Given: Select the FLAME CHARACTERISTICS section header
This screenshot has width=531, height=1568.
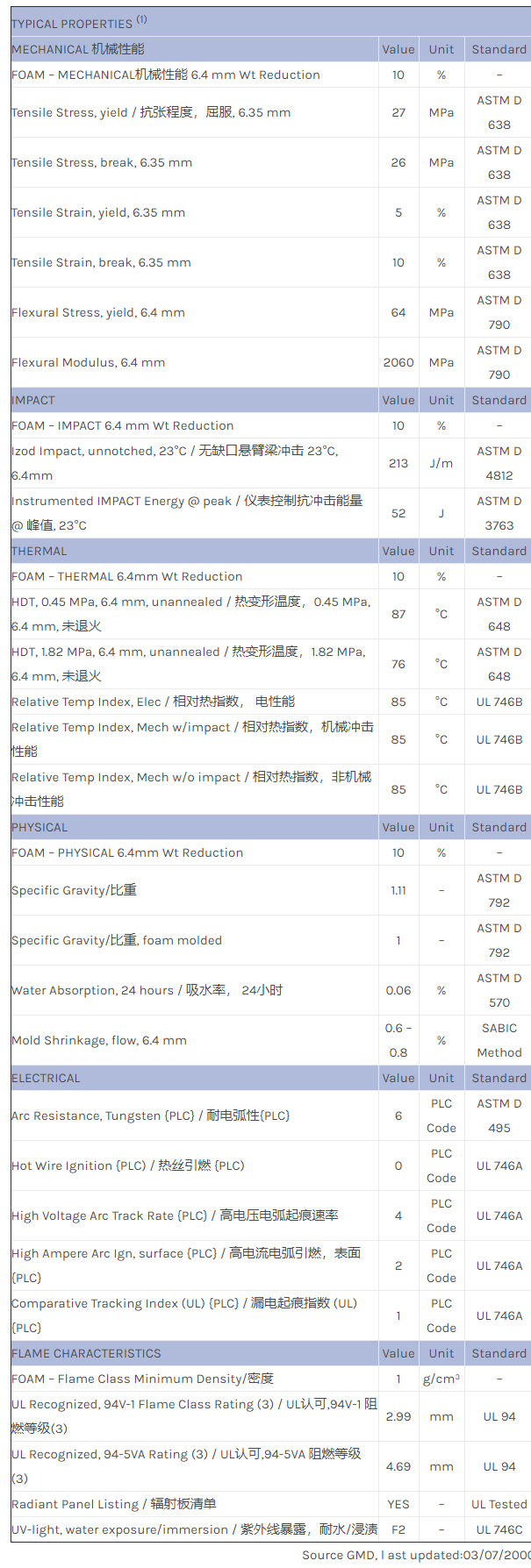Looking at the screenshot, I should click(86, 1353).
